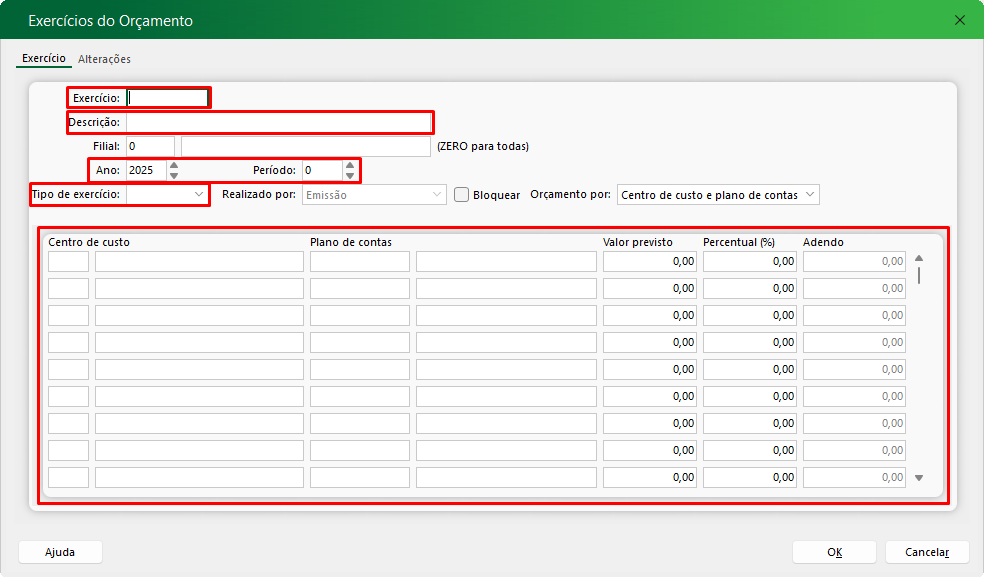984x577 pixels.
Task: Click the Cancelar button
Action: coord(926,552)
